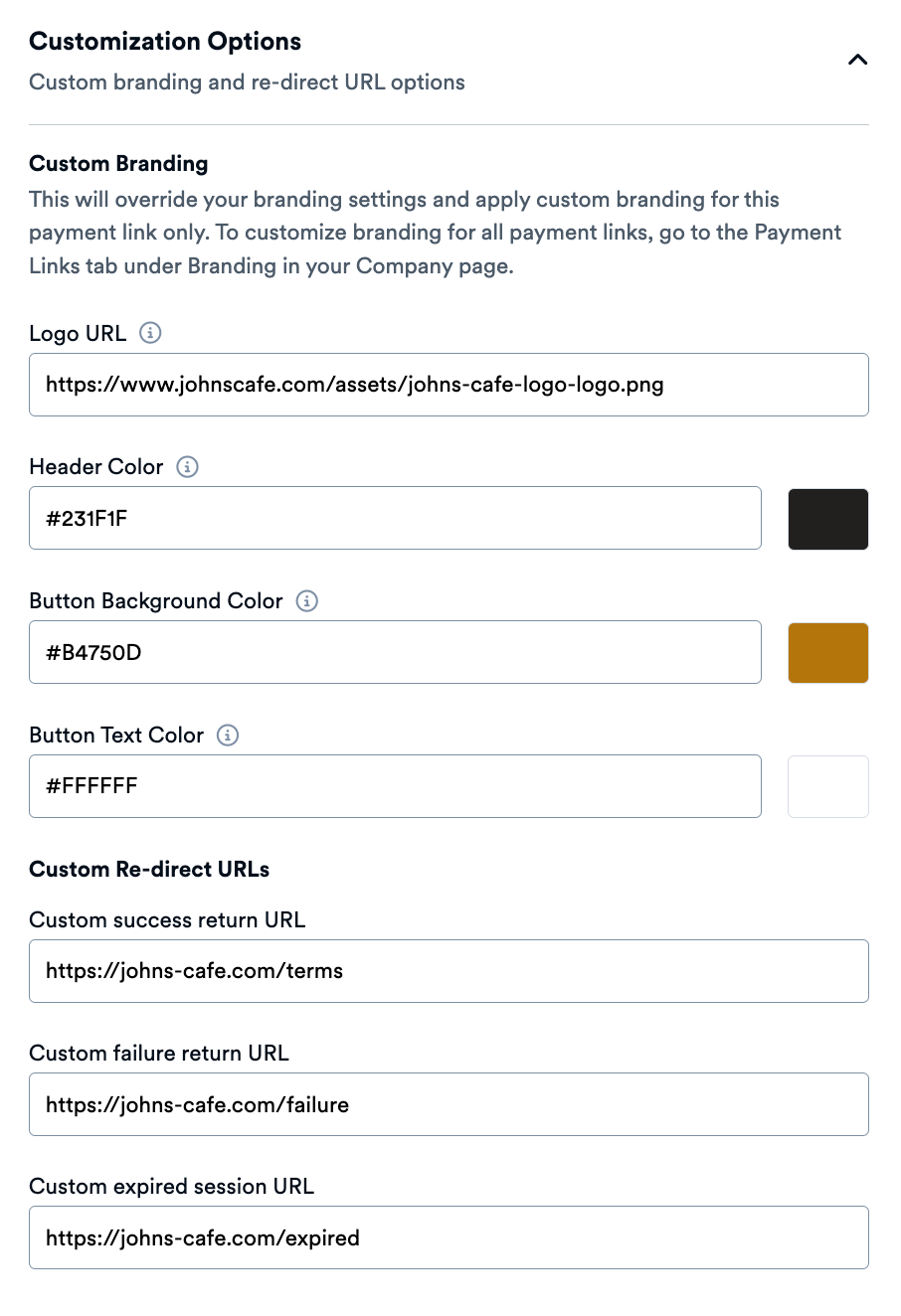Click the Header Color field label
Image resolution: width=901 pixels, height=1316 pixels.
tap(96, 466)
